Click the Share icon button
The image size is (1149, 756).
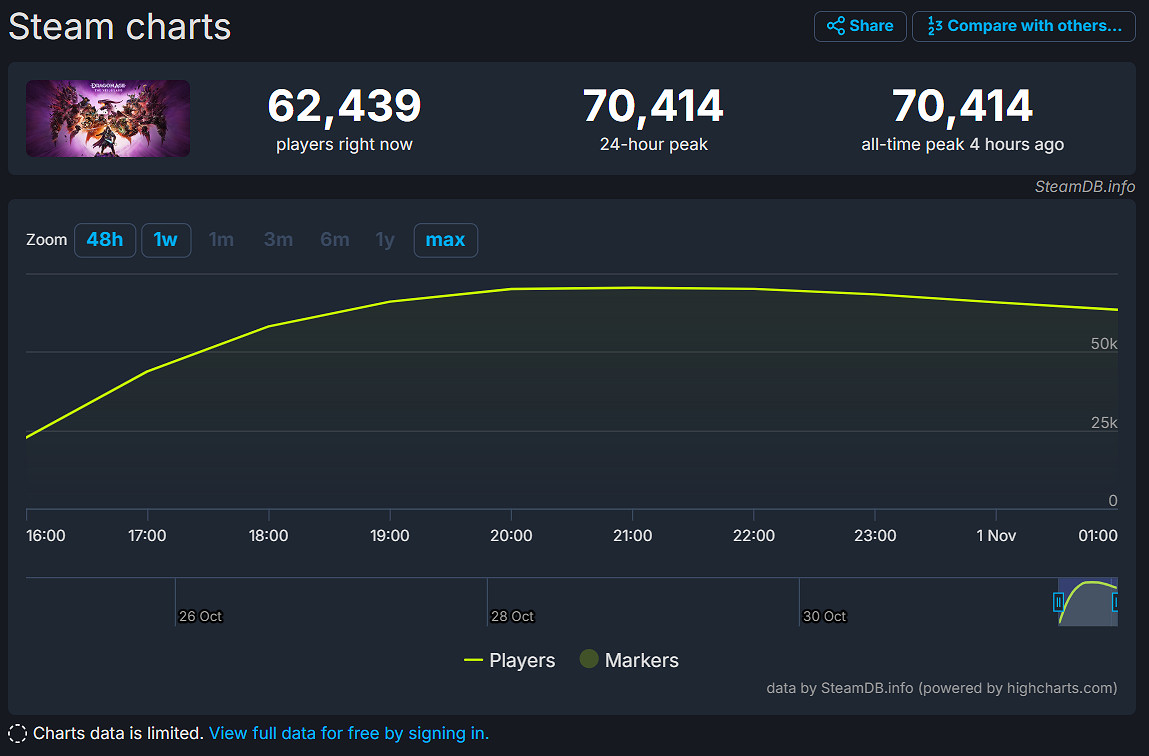tap(860, 26)
